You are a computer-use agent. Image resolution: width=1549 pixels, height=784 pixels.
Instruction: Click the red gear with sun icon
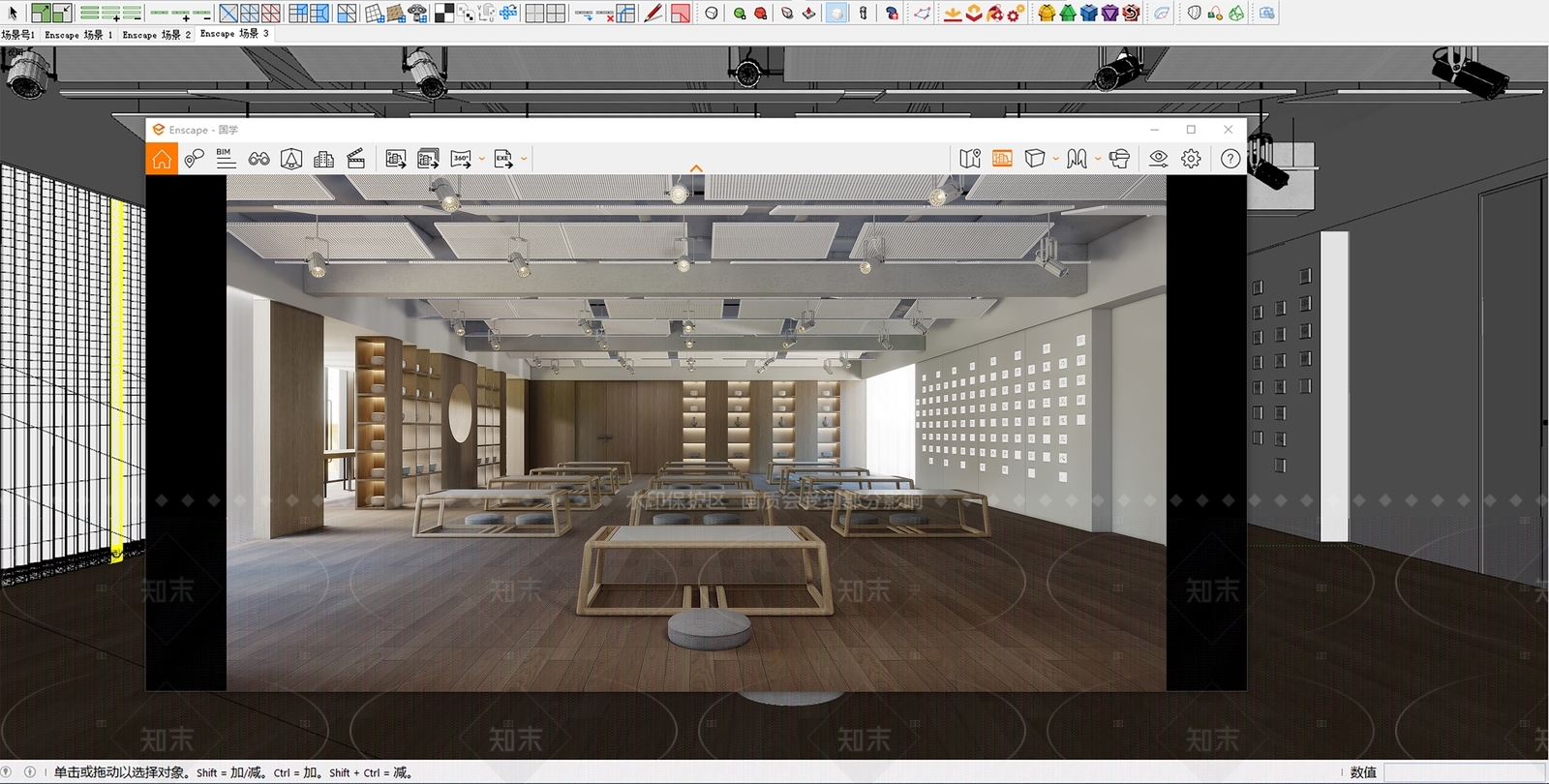tap(1016, 13)
